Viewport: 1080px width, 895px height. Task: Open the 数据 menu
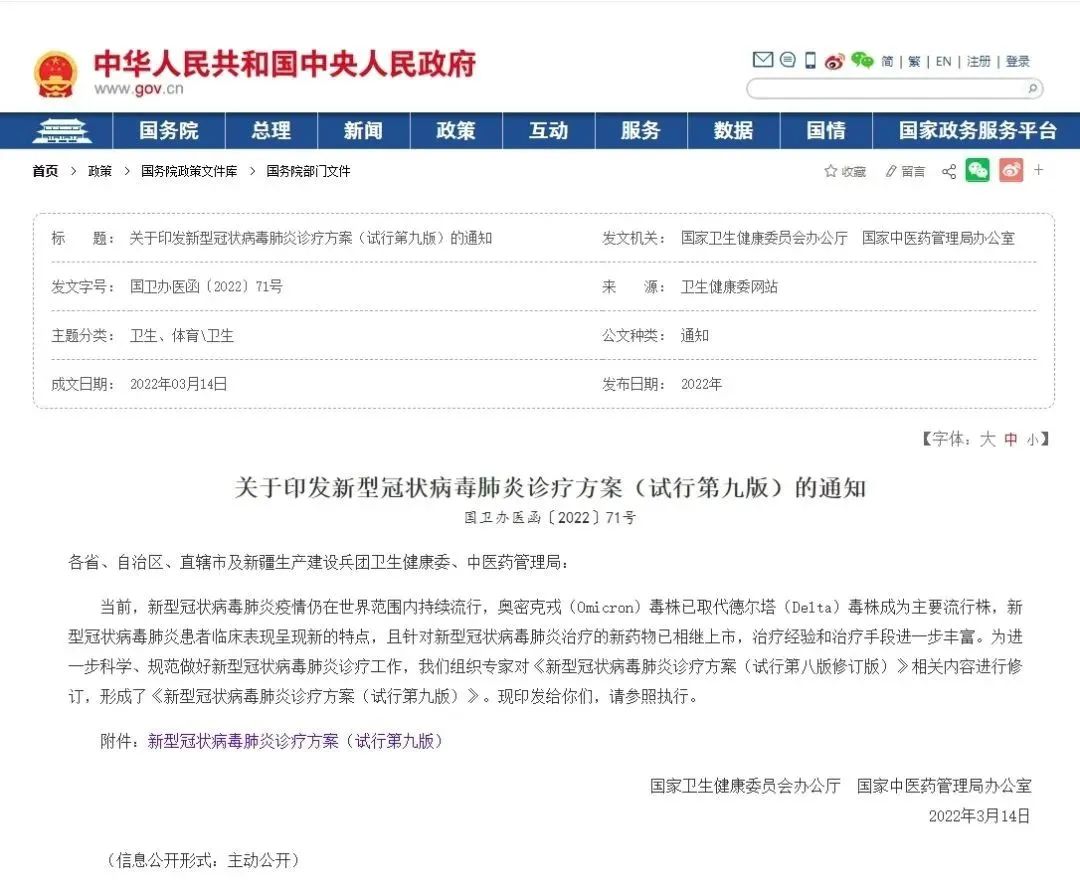point(734,130)
